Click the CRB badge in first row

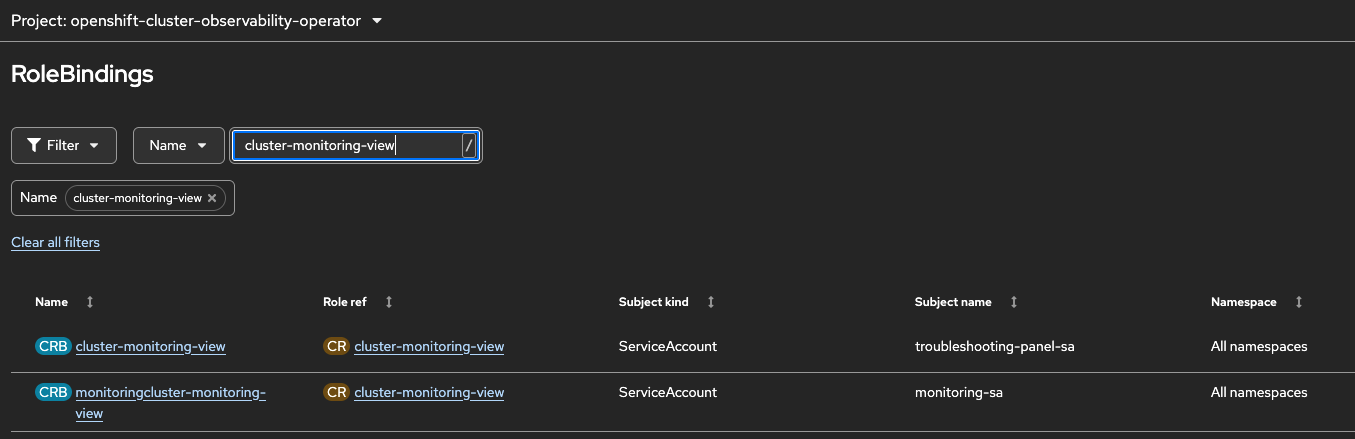click(x=53, y=347)
